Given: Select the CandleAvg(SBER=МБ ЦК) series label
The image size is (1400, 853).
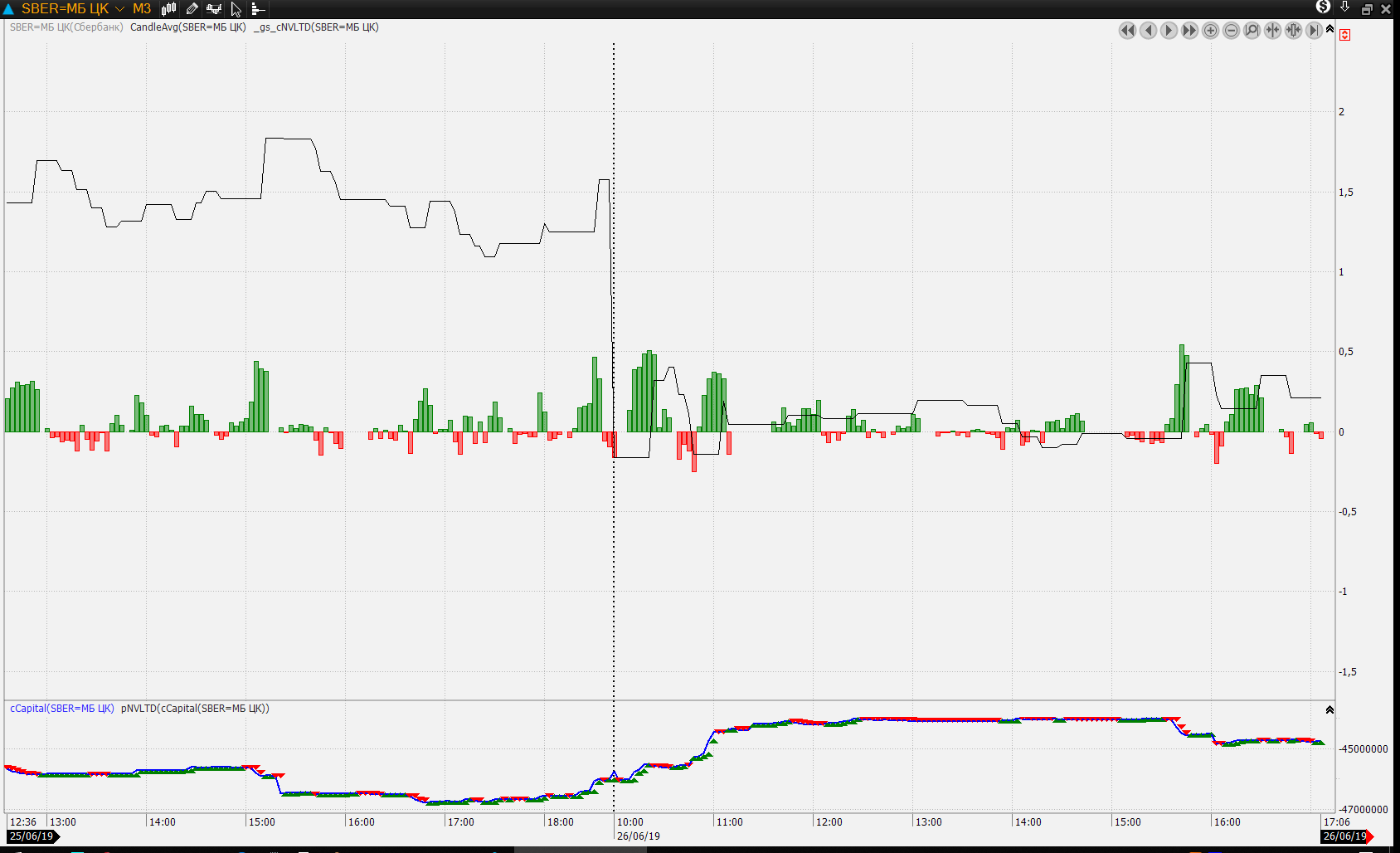Looking at the screenshot, I should click(x=188, y=27).
